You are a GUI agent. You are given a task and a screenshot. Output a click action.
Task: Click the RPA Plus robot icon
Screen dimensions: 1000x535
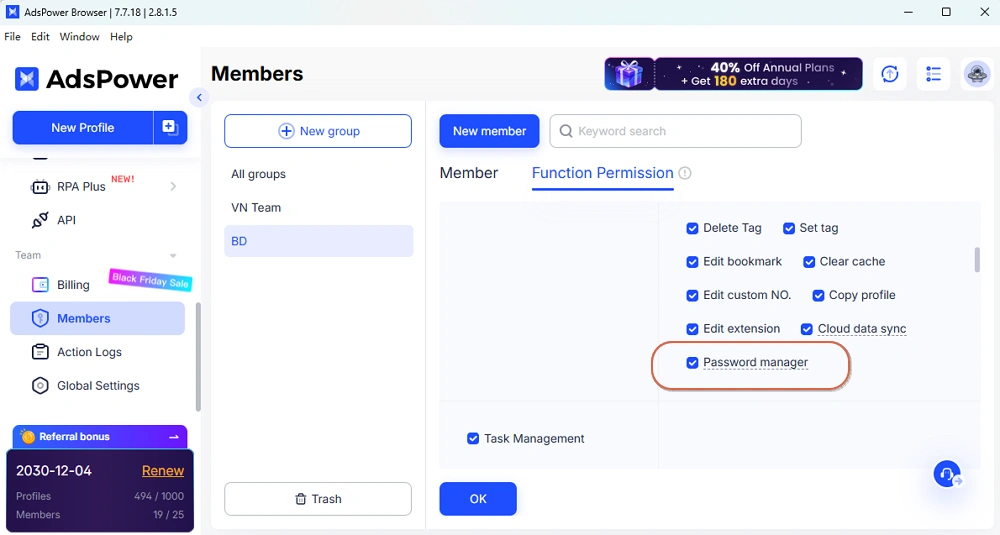click(x=40, y=187)
